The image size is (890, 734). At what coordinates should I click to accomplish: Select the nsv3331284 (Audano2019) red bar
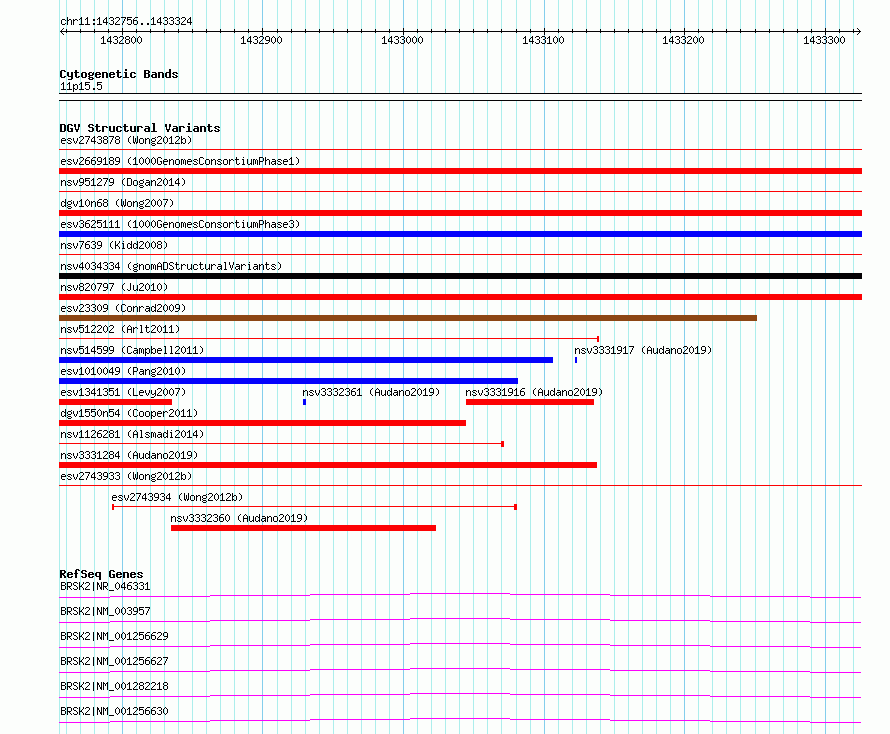click(328, 465)
